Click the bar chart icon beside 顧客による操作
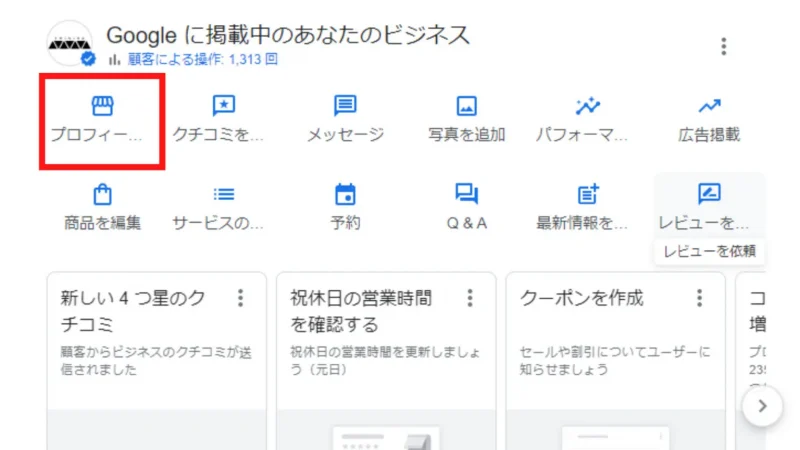The image size is (800, 450). tap(114, 60)
